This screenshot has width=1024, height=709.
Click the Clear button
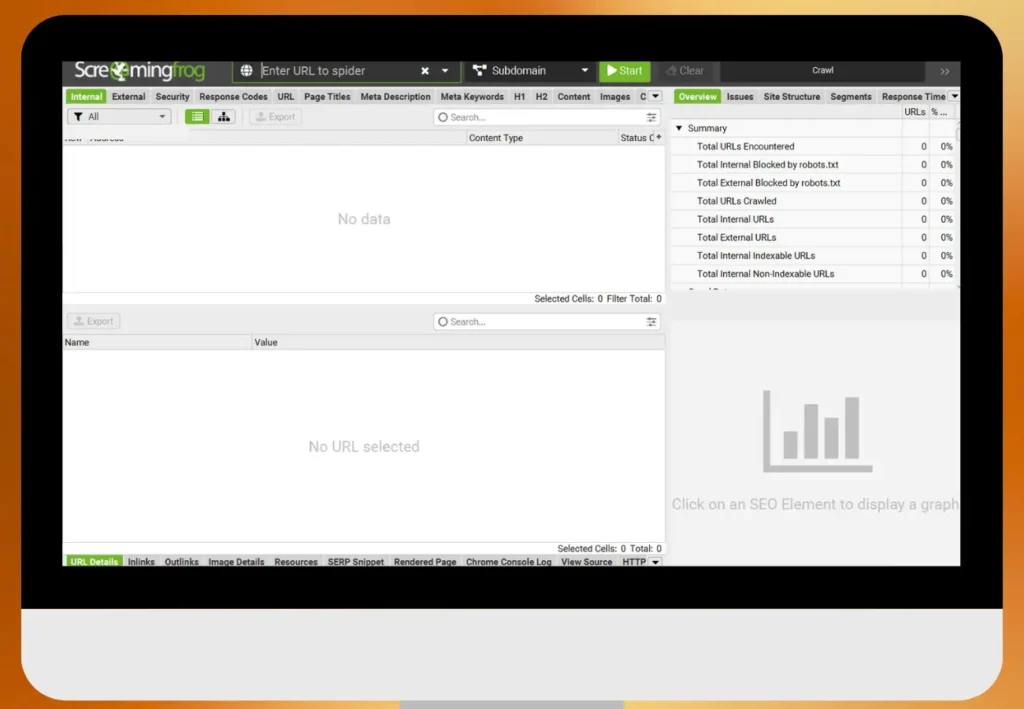(x=685, y=71)
